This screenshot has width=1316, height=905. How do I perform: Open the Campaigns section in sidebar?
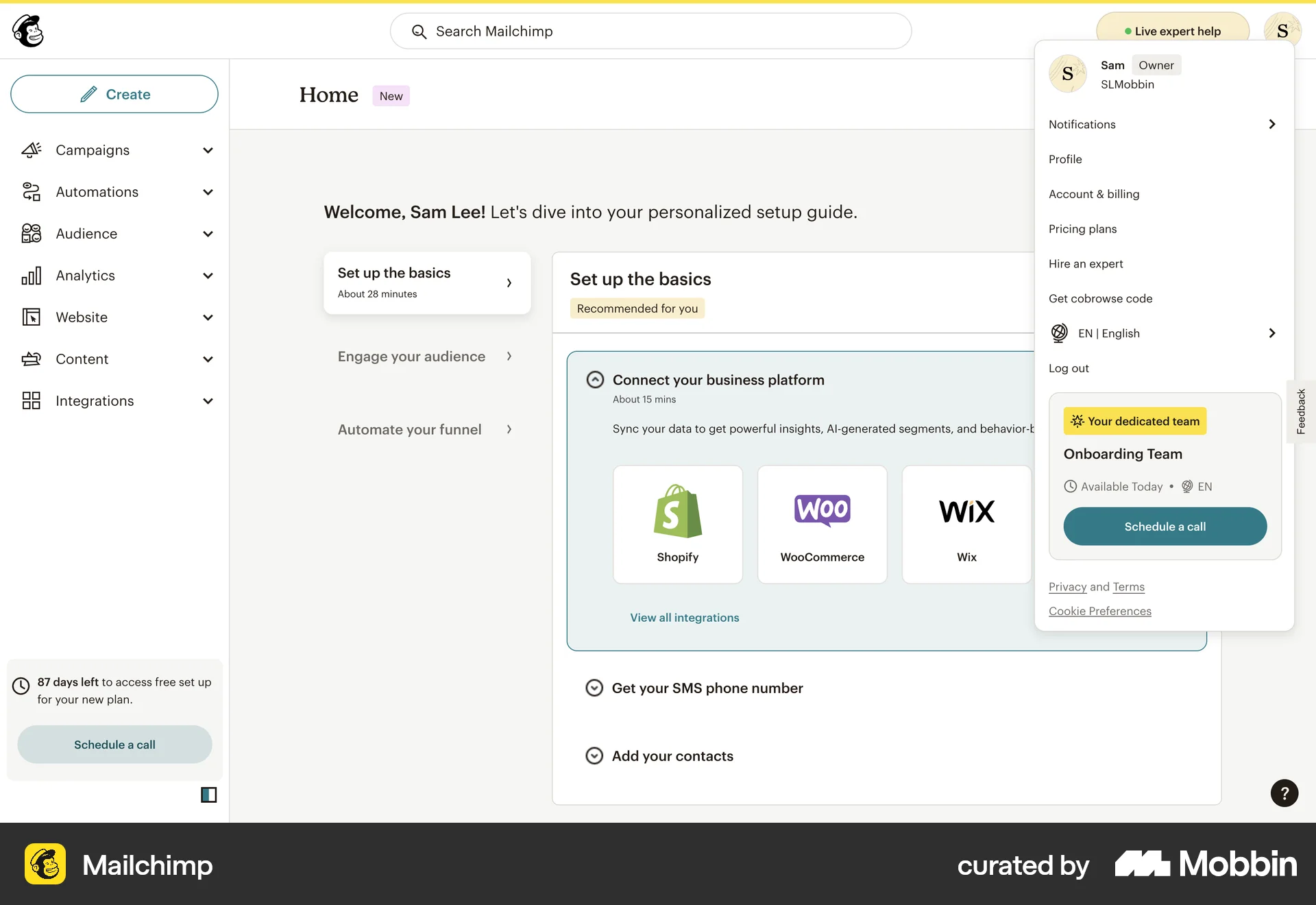pos(93,150)
